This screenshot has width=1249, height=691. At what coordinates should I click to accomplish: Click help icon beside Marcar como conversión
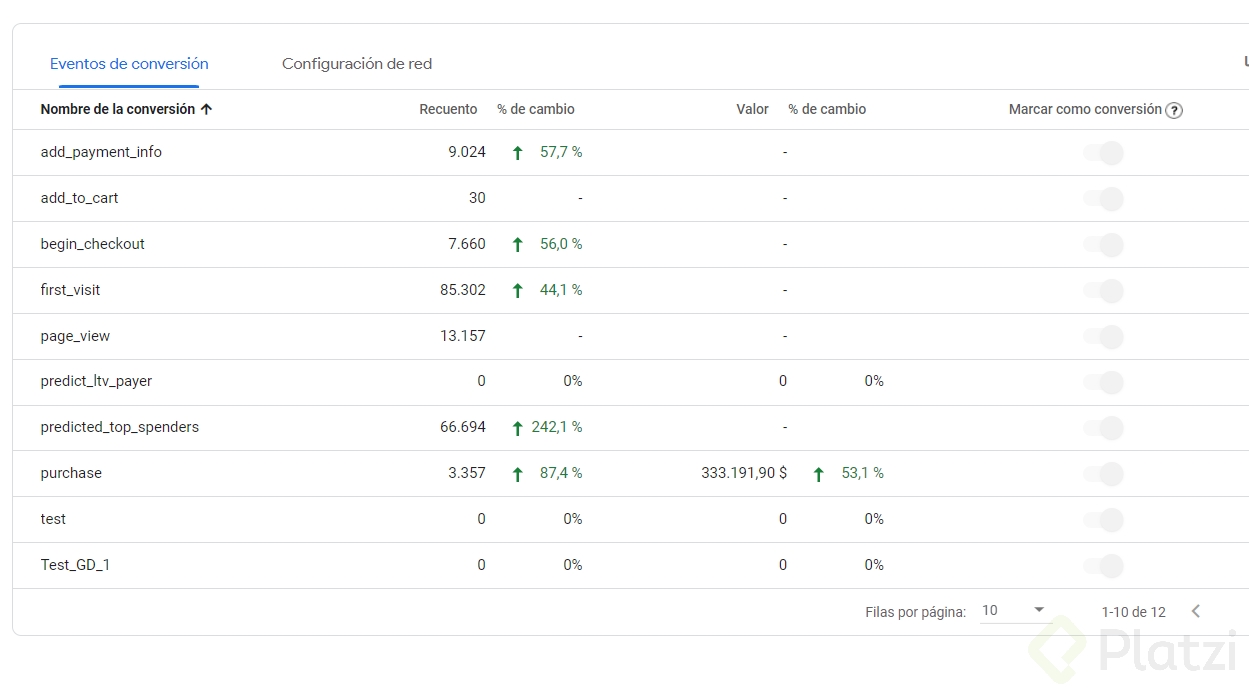(x=1174, y=111)
